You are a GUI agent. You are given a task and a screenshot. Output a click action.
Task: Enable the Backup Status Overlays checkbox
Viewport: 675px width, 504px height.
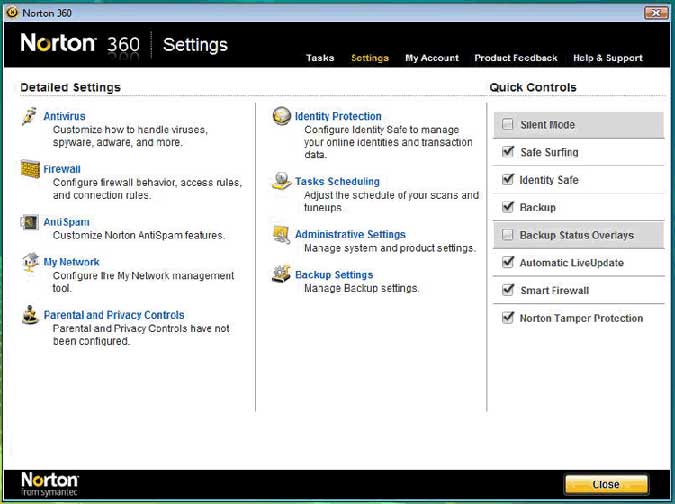(508, 235)
